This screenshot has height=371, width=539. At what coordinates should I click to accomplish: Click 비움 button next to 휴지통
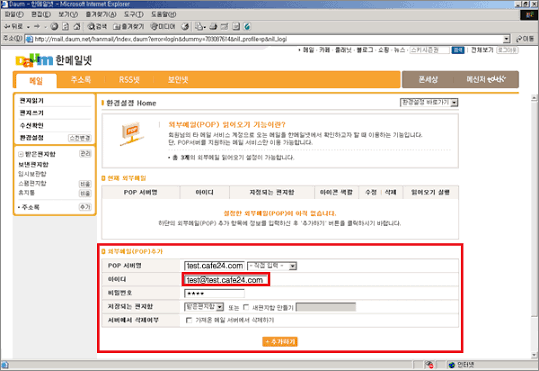point(85,193)
